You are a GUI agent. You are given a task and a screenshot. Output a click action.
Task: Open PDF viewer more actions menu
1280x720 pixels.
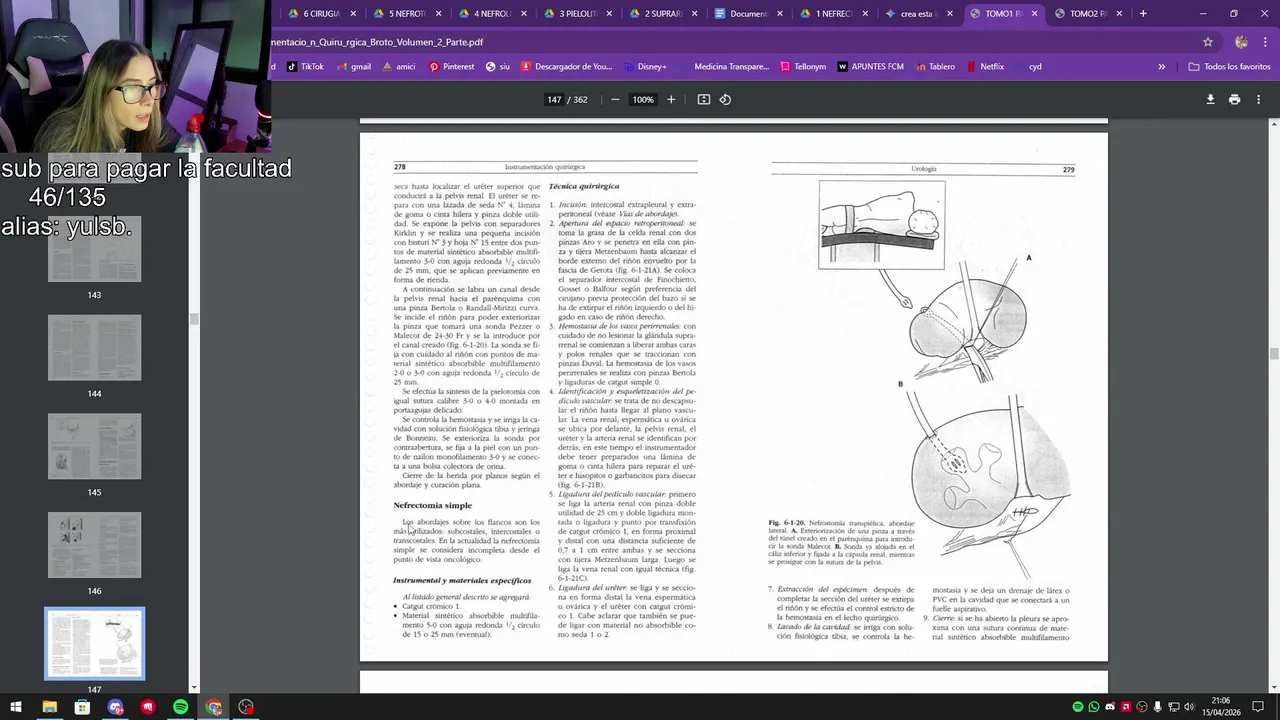click(1258, 100)
